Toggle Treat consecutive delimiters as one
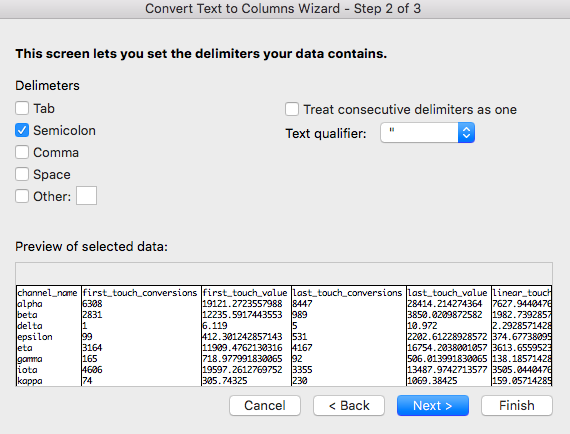 [292, 109]
